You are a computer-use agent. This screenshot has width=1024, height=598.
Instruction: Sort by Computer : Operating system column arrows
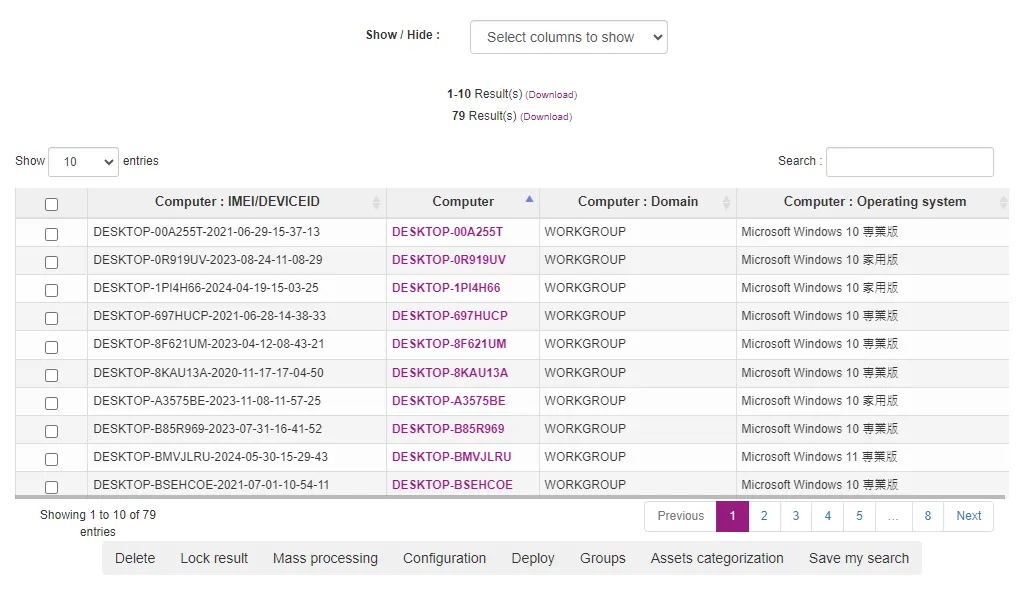tap(1003, 202)
